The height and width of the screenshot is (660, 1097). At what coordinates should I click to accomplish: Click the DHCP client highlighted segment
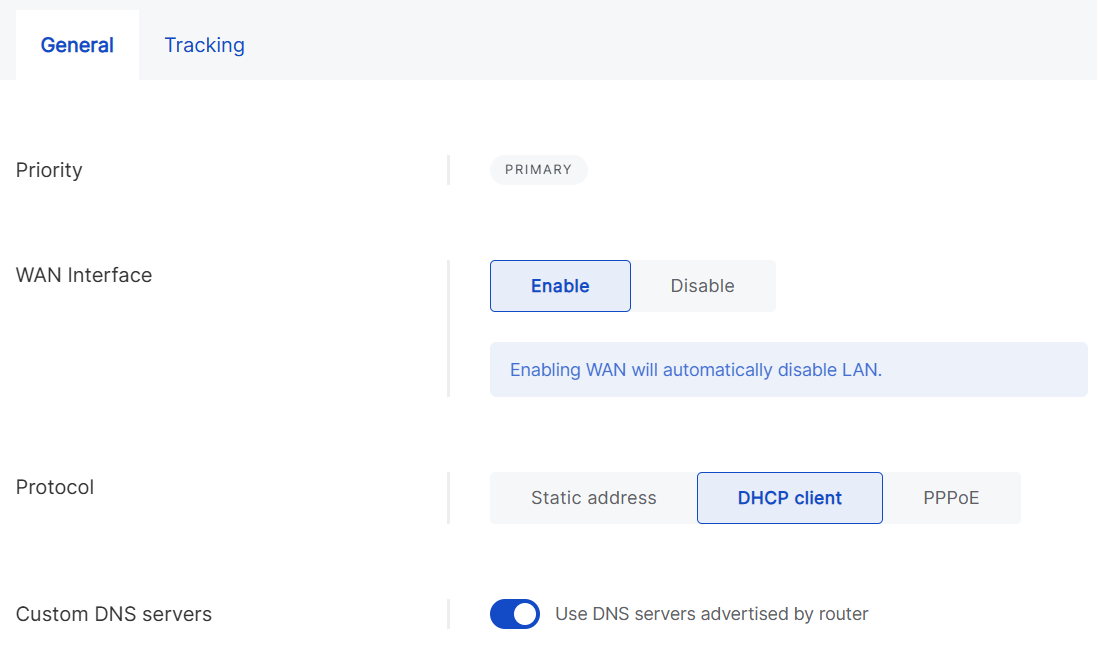[x=789, y=497]
